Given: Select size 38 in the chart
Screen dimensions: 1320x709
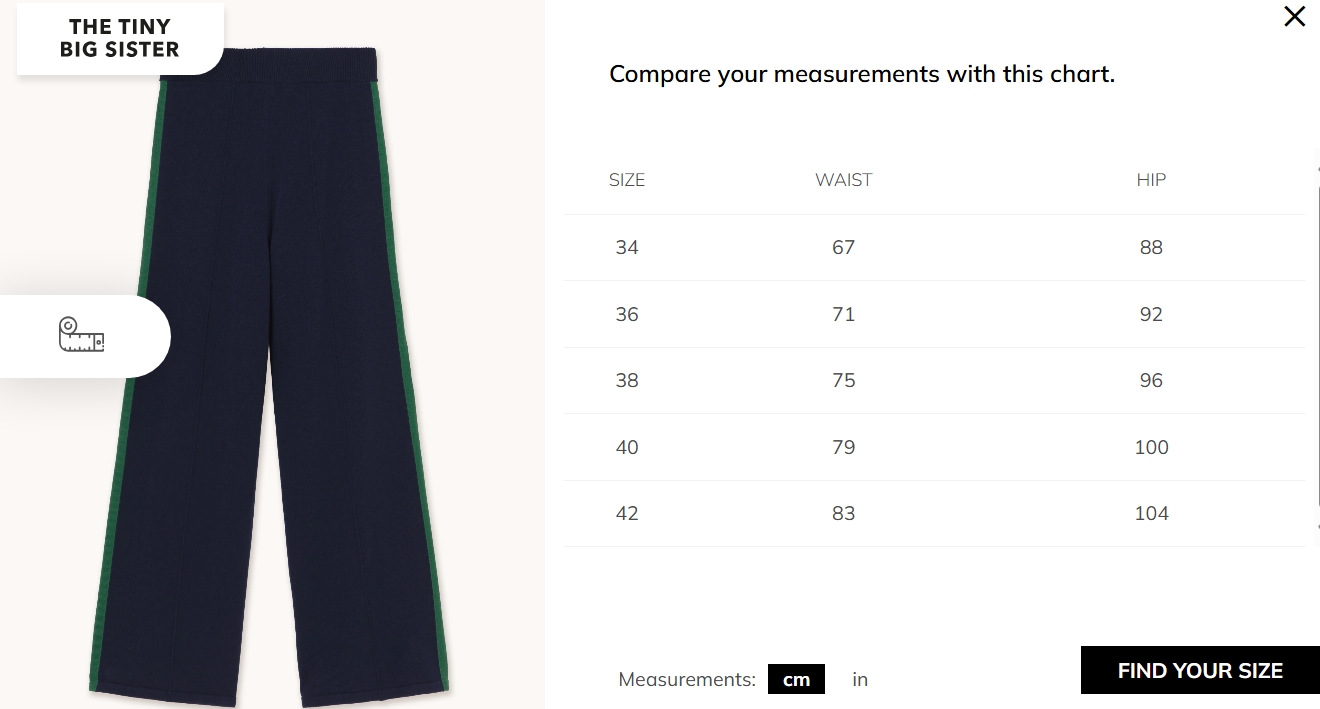Looking at the screenshot, I should 627,381.
